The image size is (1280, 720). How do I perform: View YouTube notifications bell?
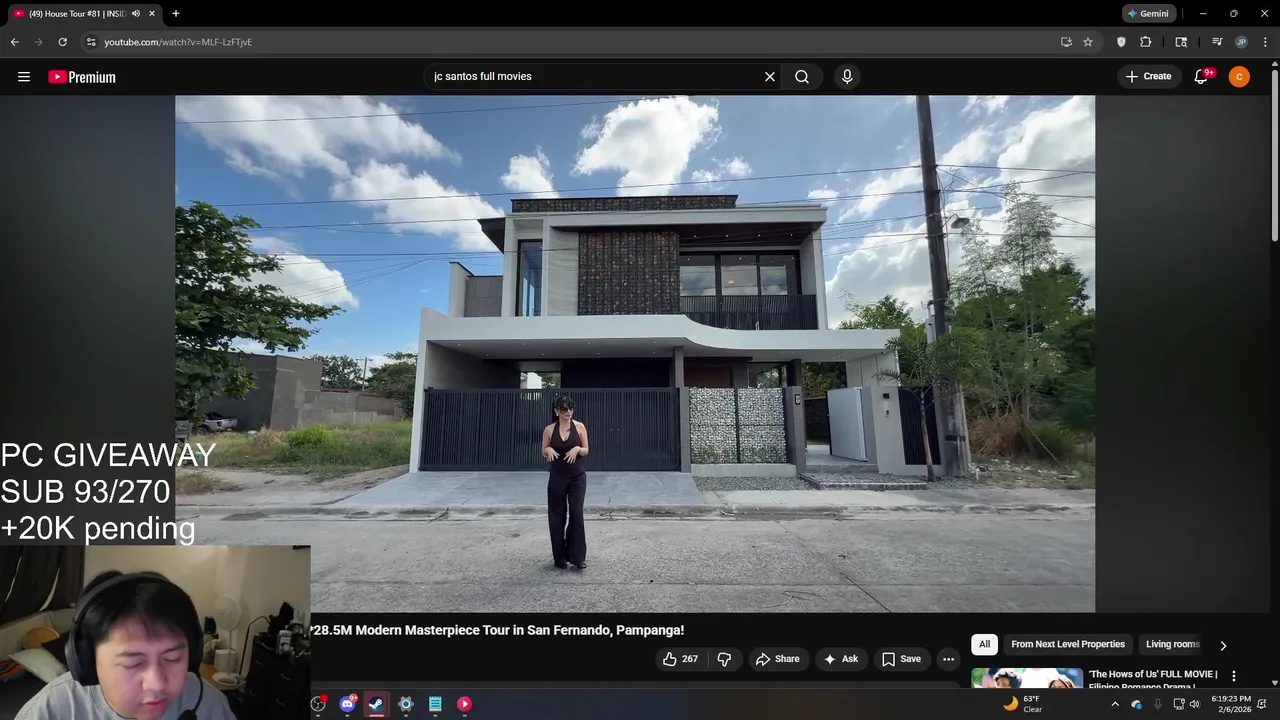tap(1201, 77)
